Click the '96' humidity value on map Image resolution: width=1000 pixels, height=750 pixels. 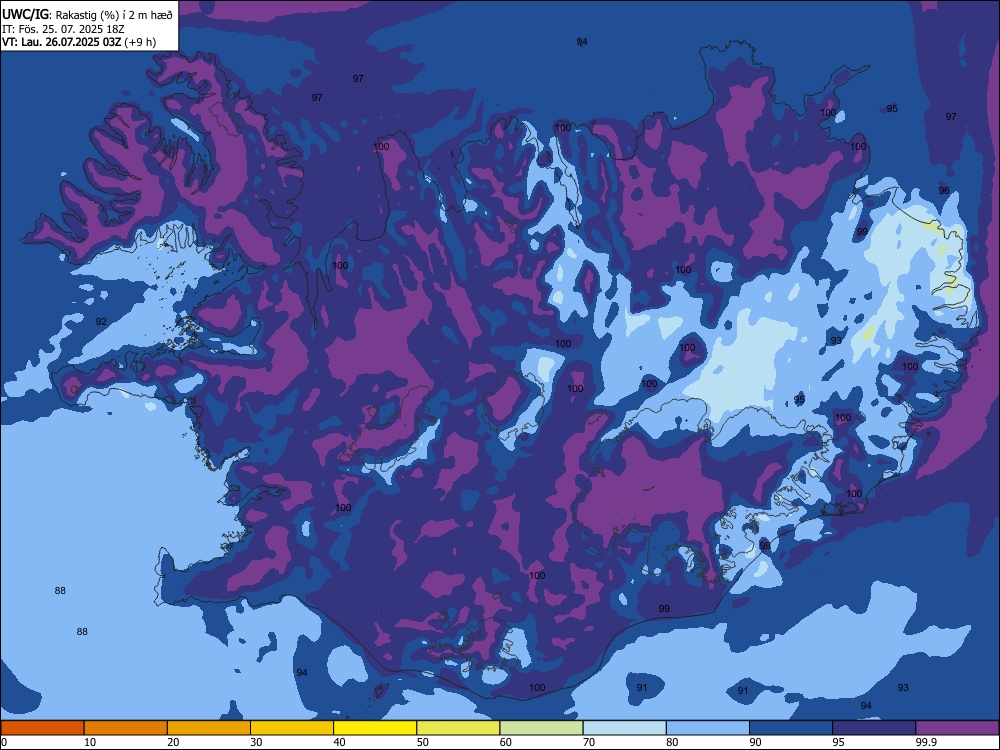(x=944, y=190)
